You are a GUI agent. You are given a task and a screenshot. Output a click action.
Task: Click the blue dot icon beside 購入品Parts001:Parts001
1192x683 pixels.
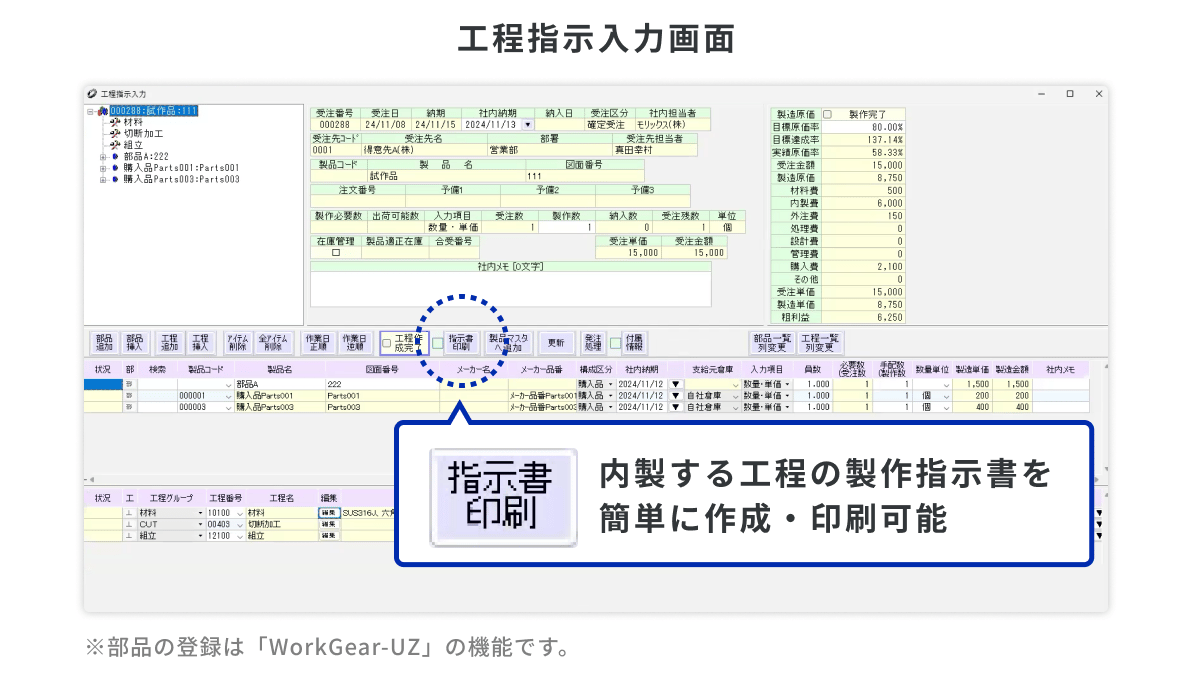(115, 168)
